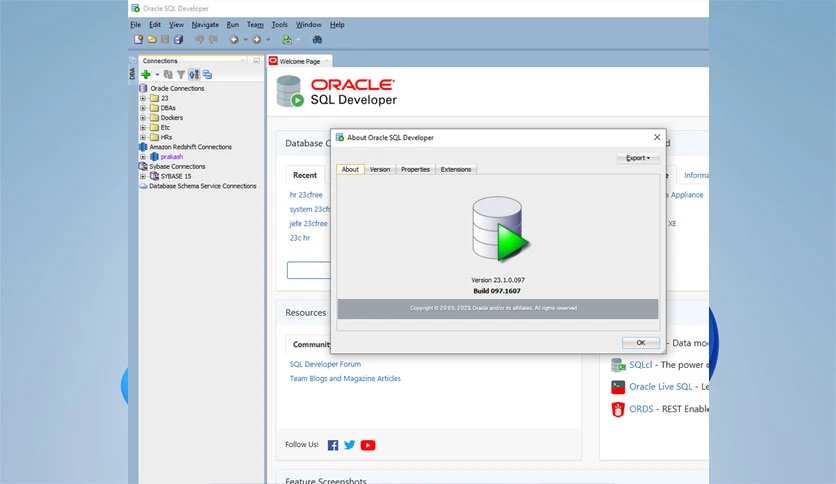Expand the SYBASE 15 connection node
836x484 pixels.
143,176
